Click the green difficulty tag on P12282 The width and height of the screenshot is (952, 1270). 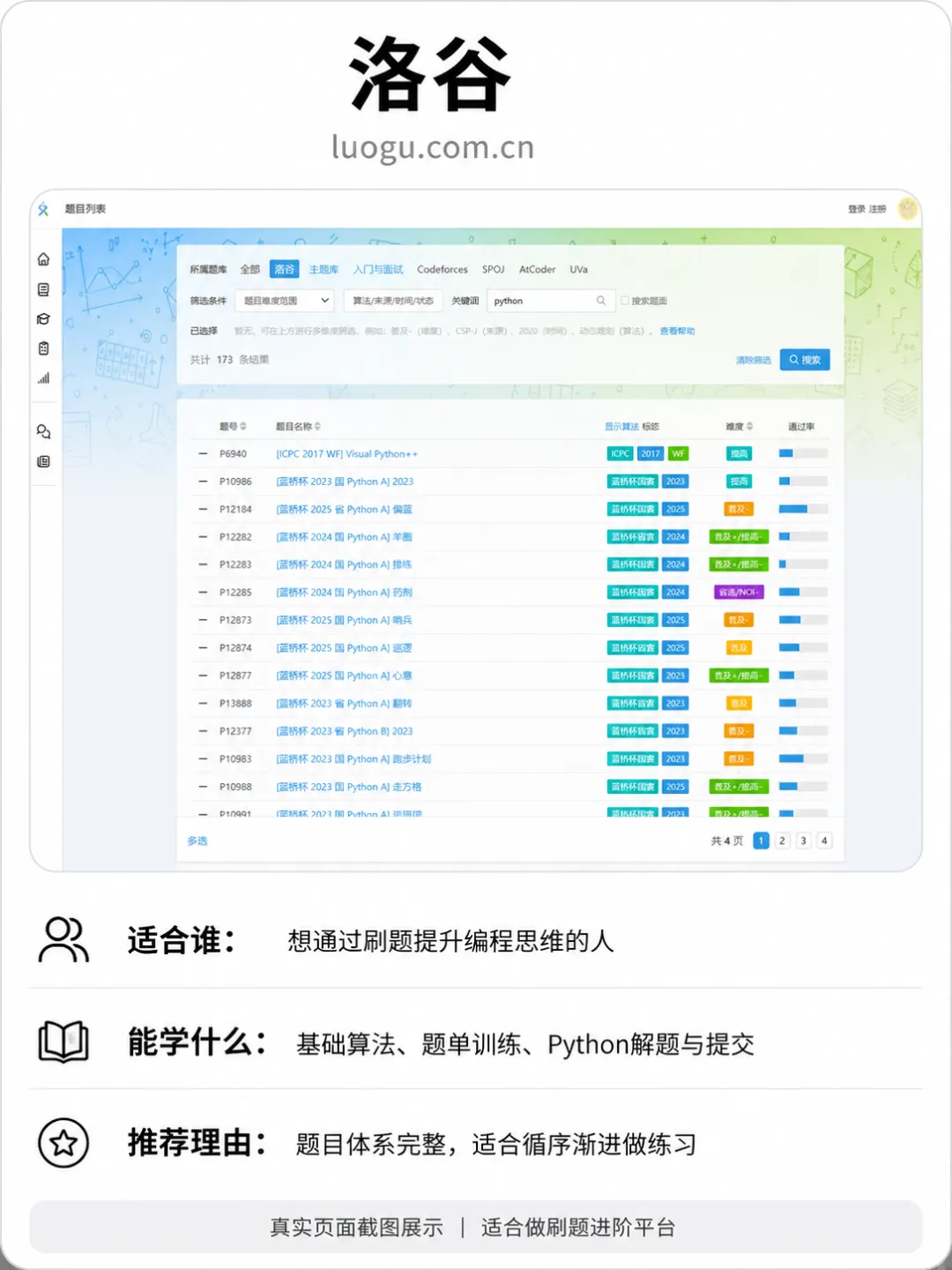[739, 537]
